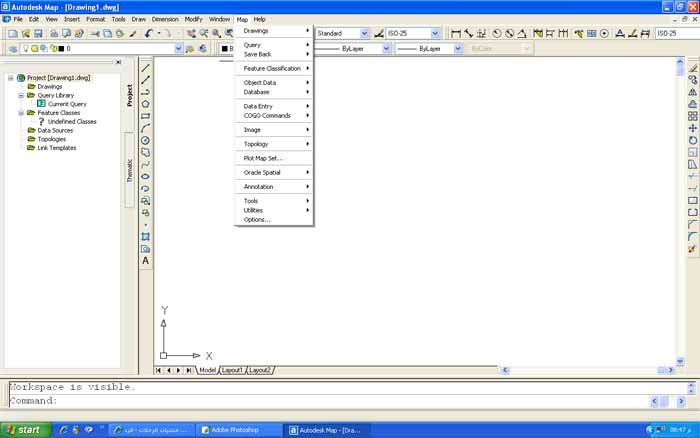Click the Plot printer icon
The width and height of the screenshot is (700, 438).
pyautogui.click(x=54, y=33)
